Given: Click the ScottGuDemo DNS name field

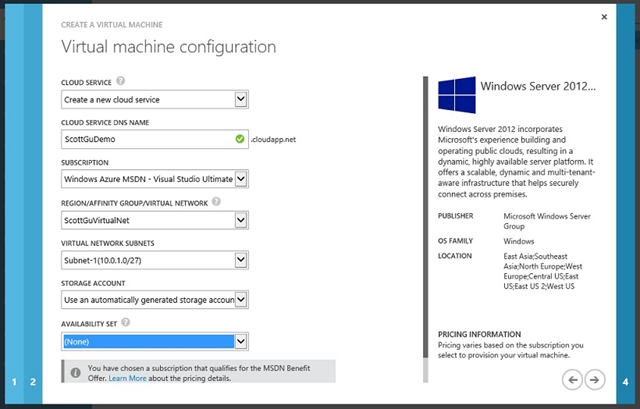Looking at the screenshot, I should [x=155, y=139].
